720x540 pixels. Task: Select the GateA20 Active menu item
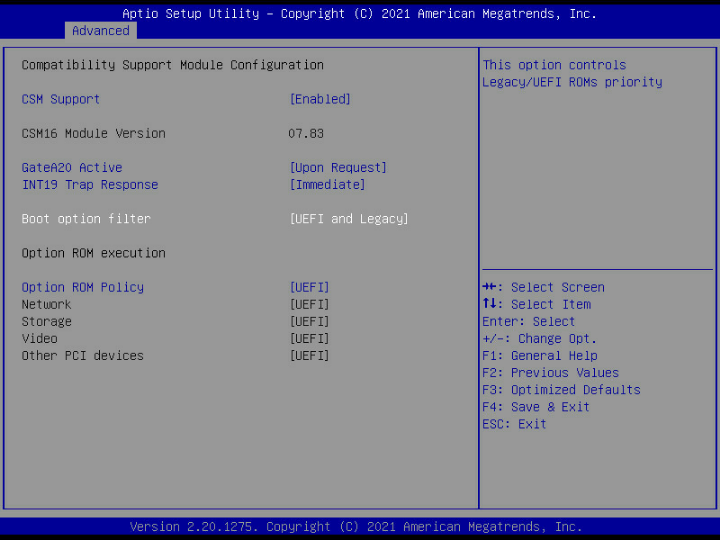click(72, 168)
